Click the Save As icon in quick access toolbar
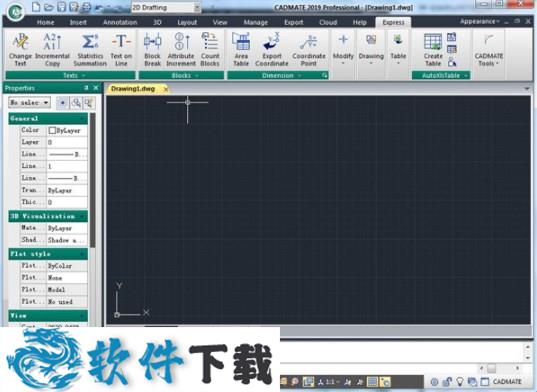 coord(73,7)
